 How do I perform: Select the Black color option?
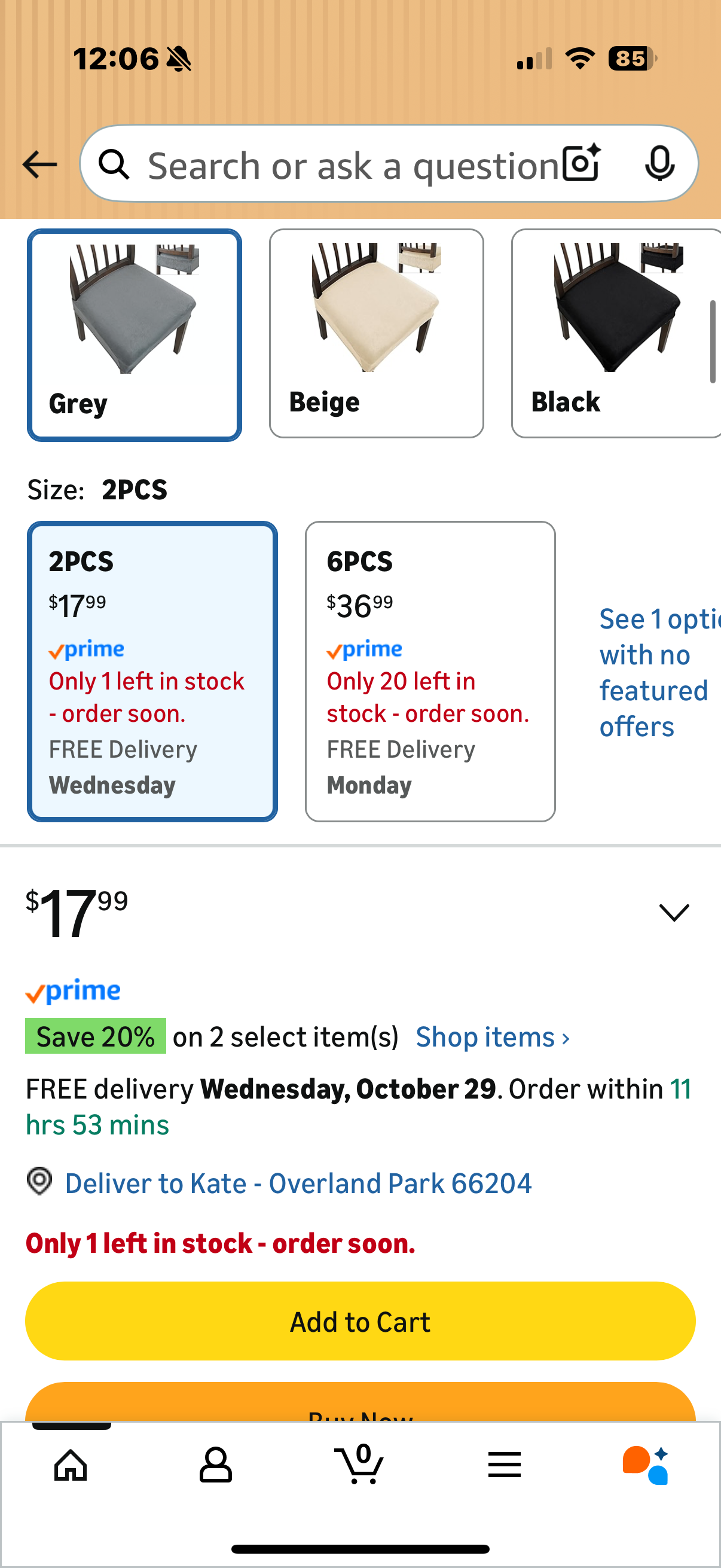[x=616, y=334]
